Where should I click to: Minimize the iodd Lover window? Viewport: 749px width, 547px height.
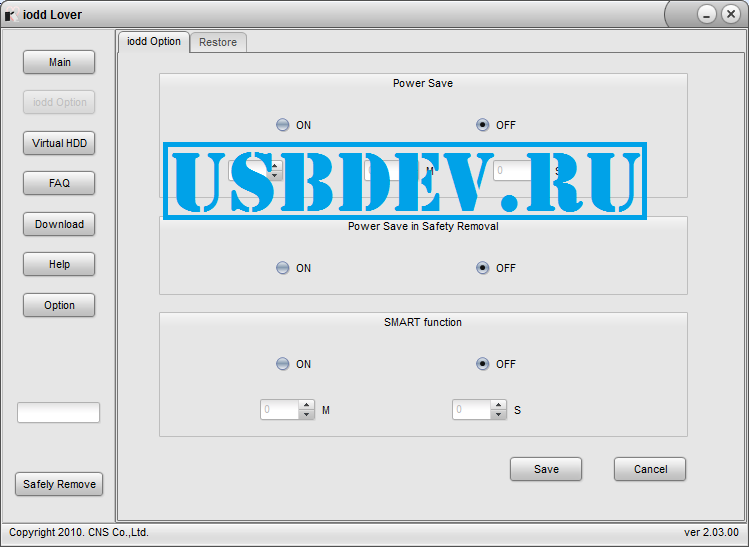pos(706,14)
